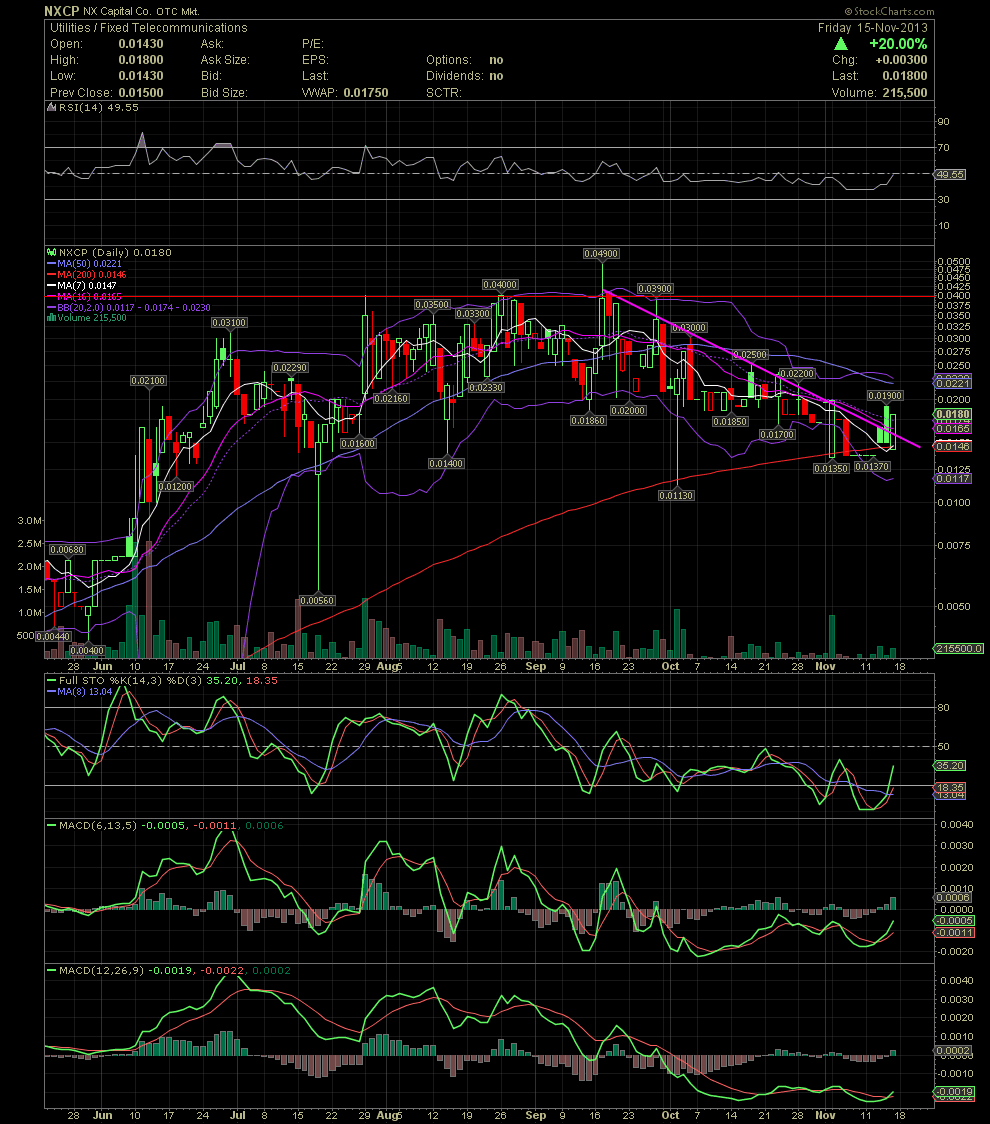Click the Full STO legend line marker
Screen dimensions: 990x1124
coord(51,680)
